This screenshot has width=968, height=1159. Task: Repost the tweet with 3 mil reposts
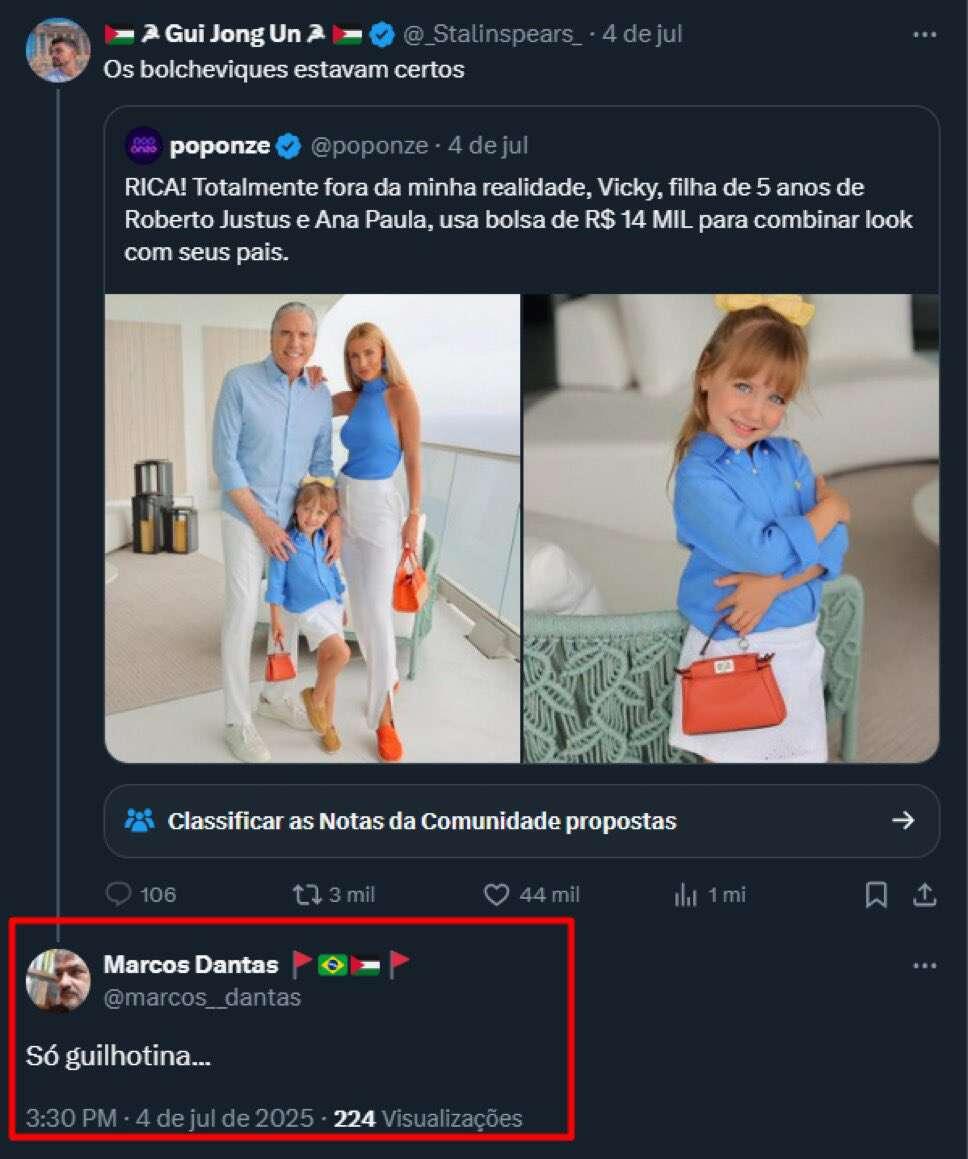(334, 894)
